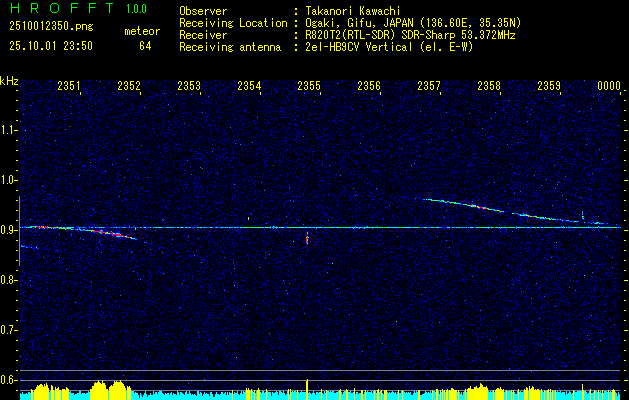Click the 2357 time axis marker
629x400 pixels.
429,85
